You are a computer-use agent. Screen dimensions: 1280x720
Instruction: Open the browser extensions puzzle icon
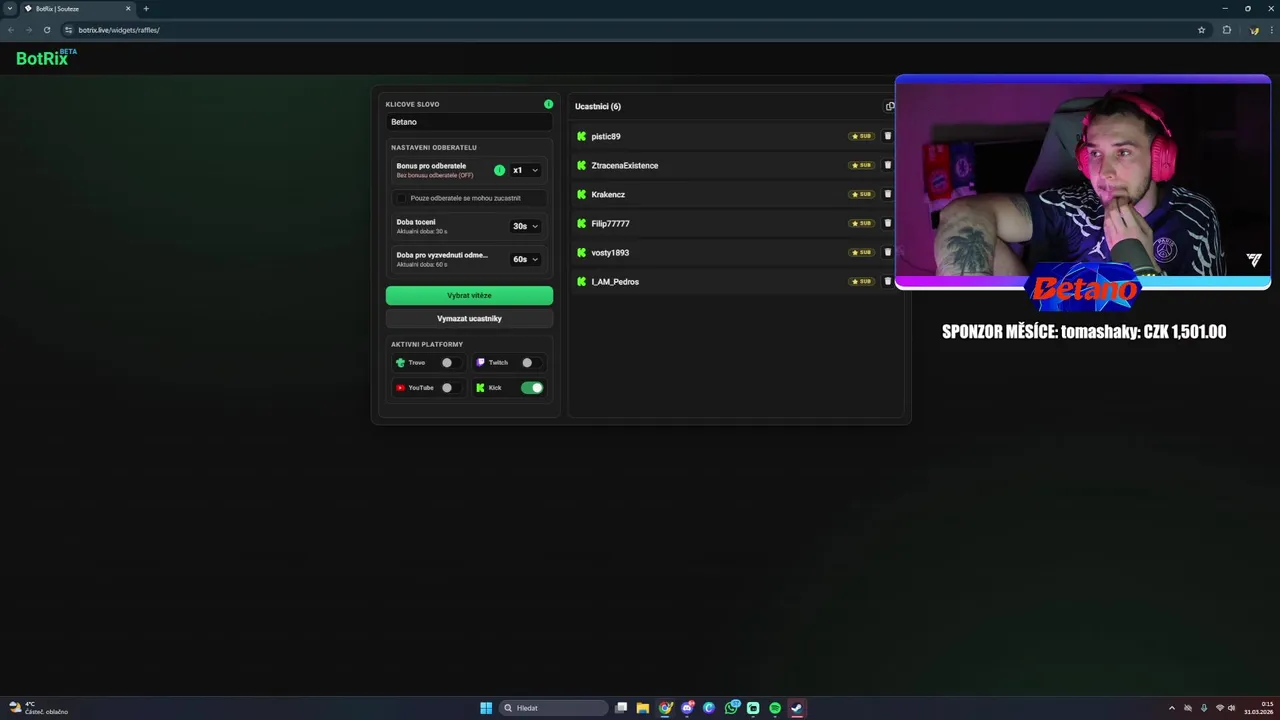click(x=1227, y=30)
